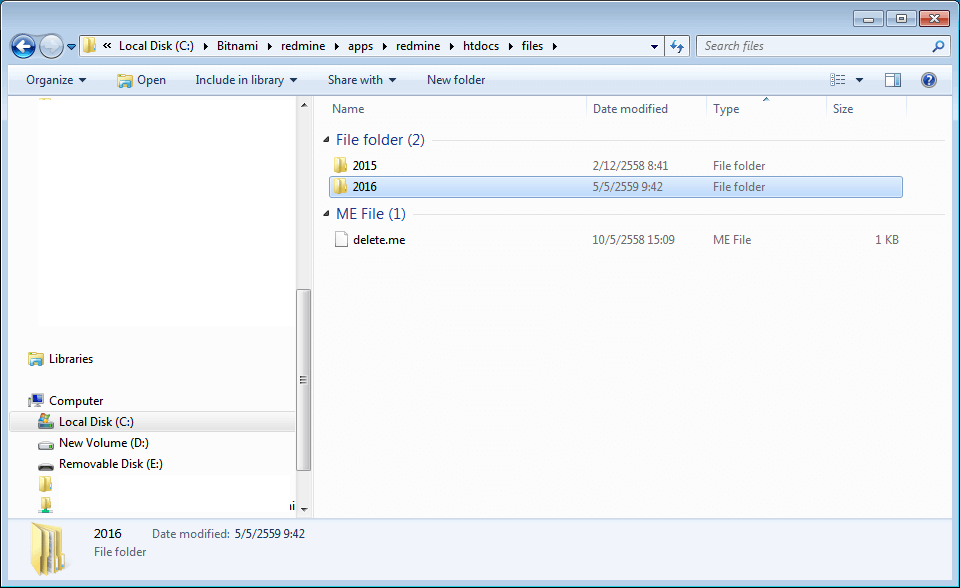The width and height of the screenshot is (960, 588).
Task: Click the vertical scrollbar in navigation pane
Action: coord(304,380)
